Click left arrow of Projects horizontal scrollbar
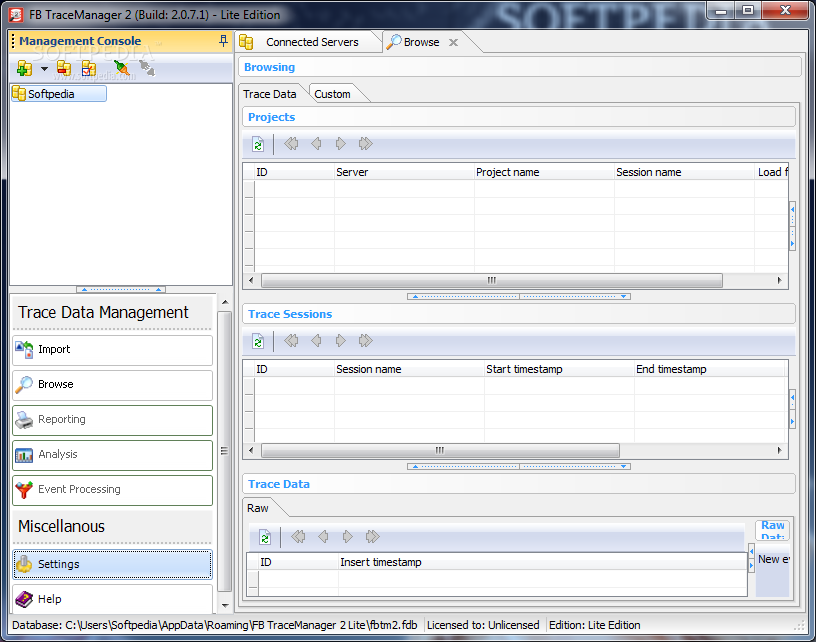 point(251,280)
